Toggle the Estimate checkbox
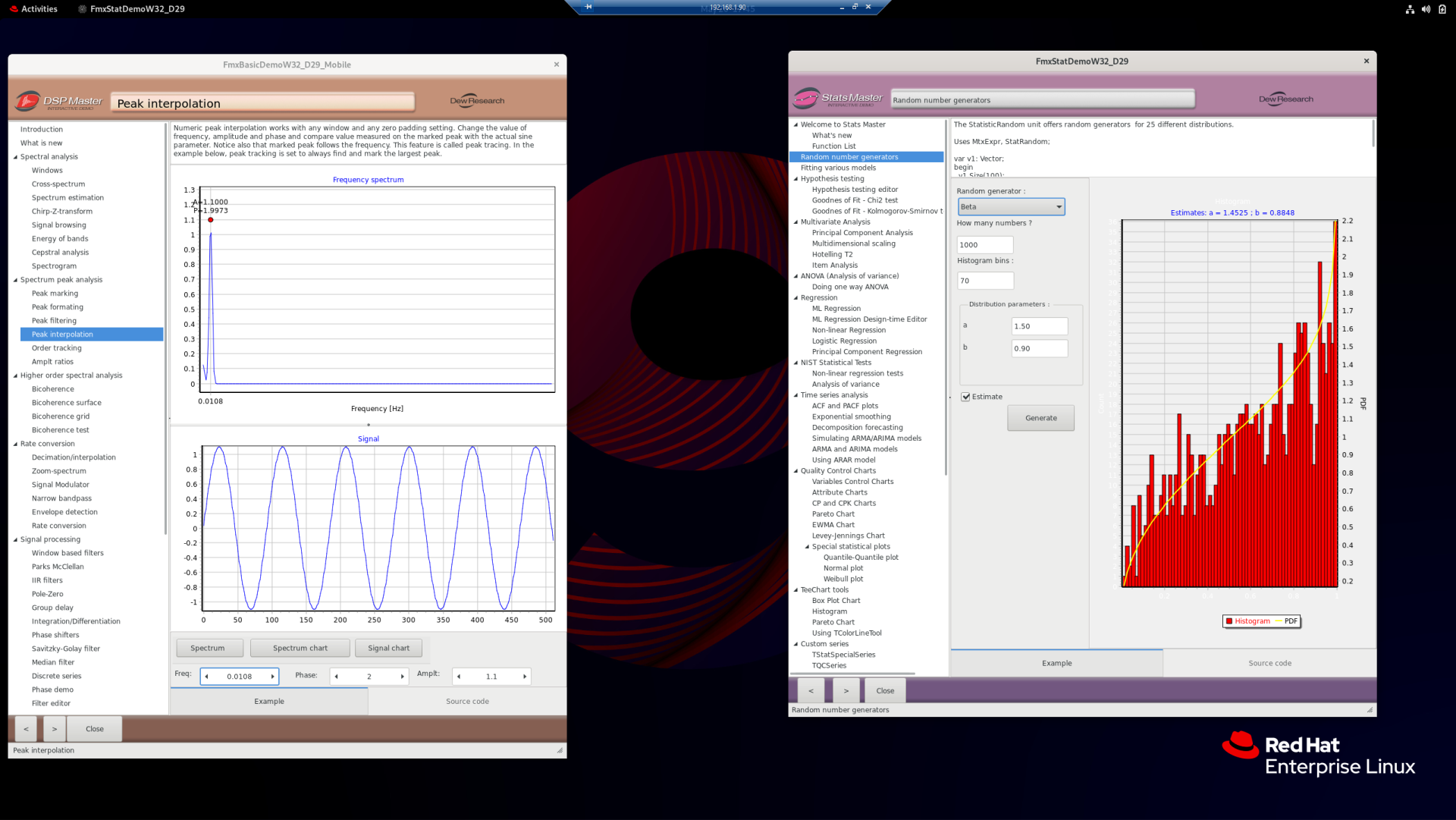Image resolution: width=1456 pixels, height=820 pixels. [965, 397]
